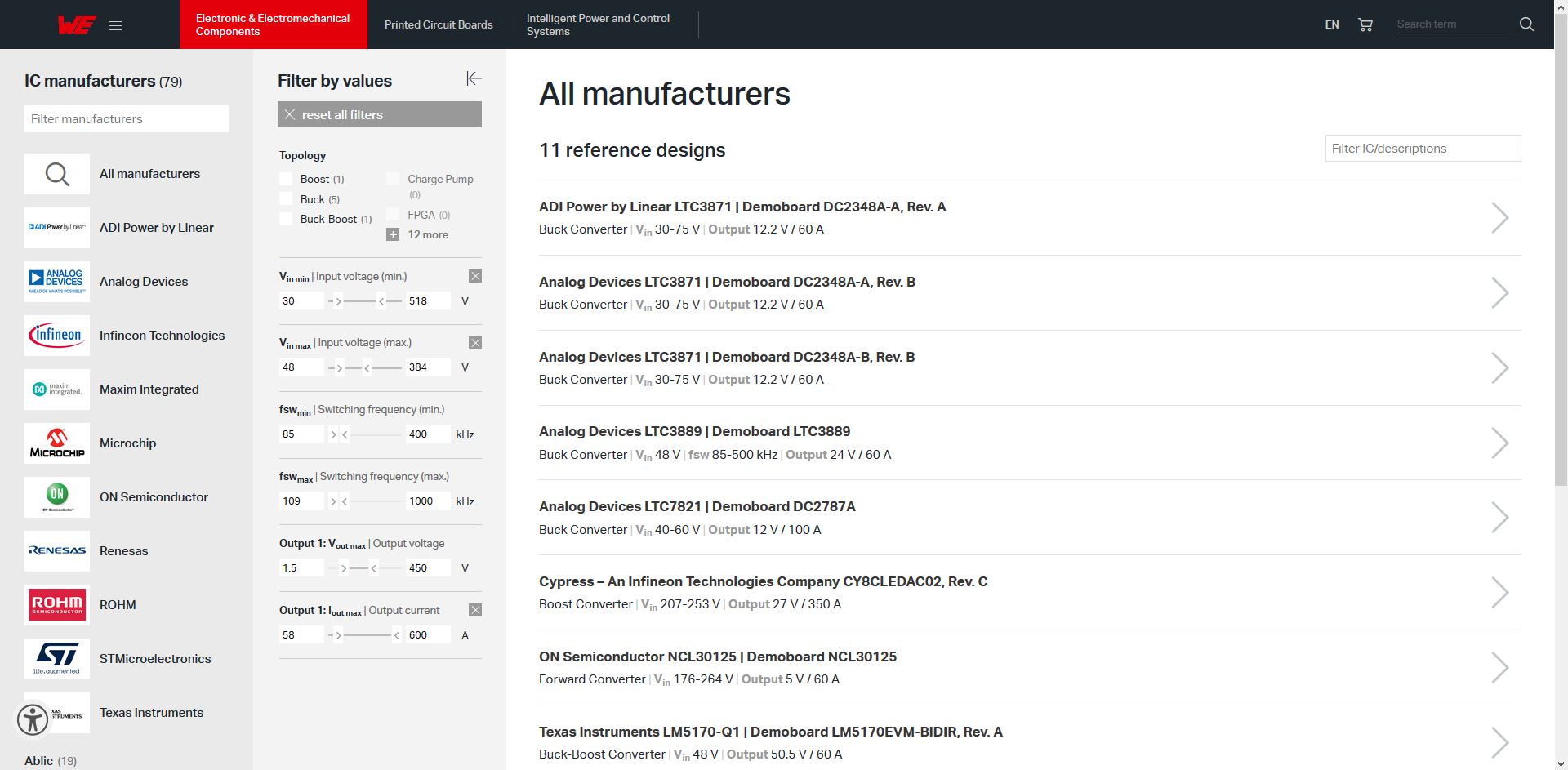This screenshot has width=1568, height=770.
Task: Open Analog Devices DC2348A-A Rev. B chevron
Action: [1500, 293]
